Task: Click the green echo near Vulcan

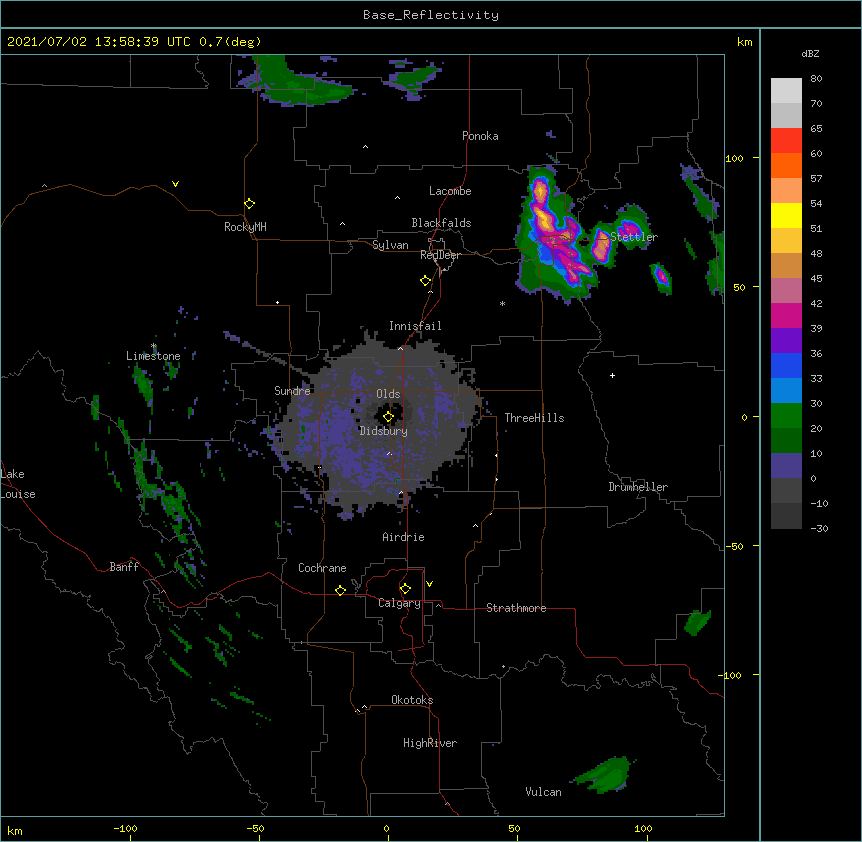Action: tap(604, 775)
